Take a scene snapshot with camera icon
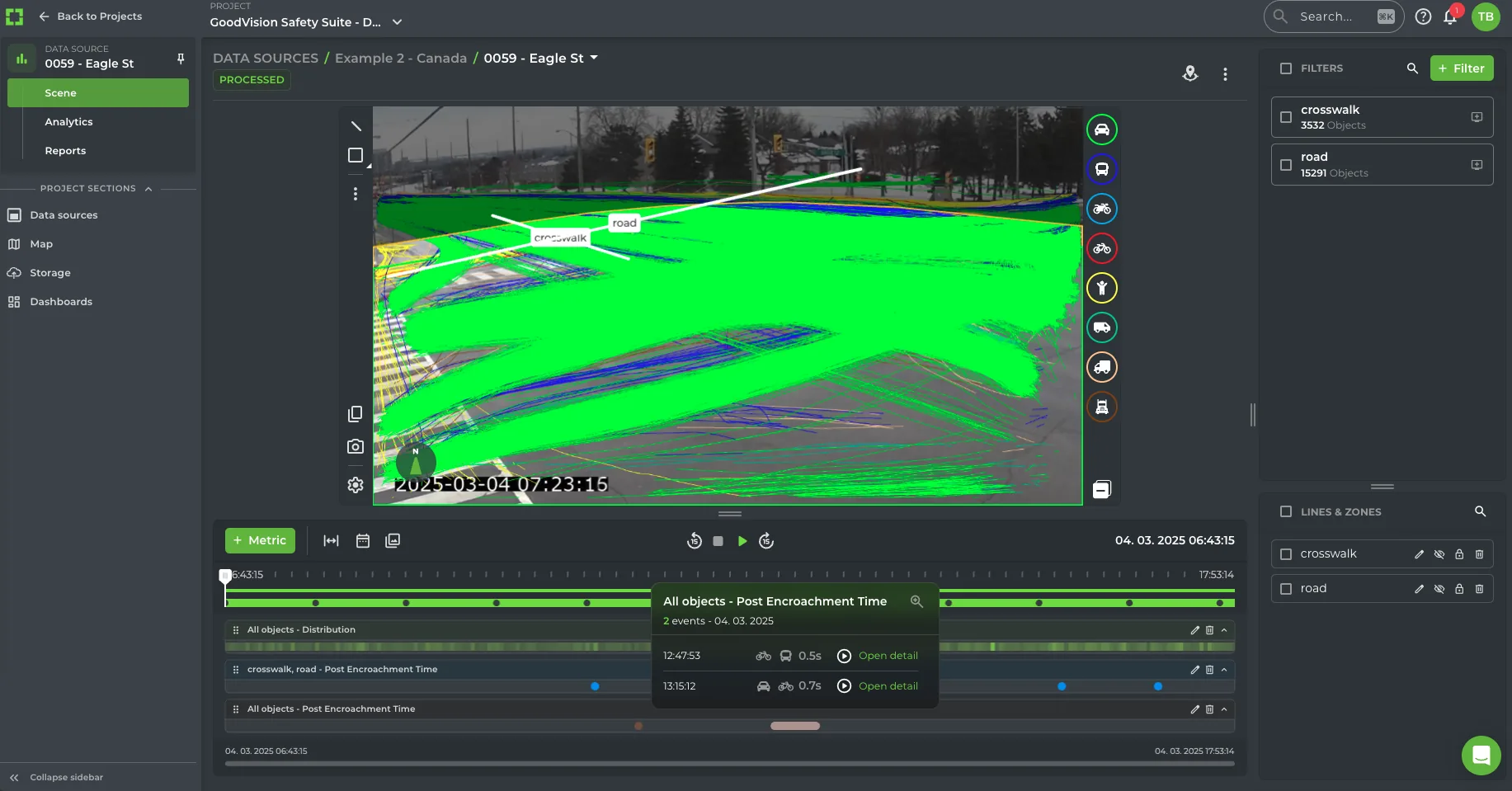The width and height of the screenshot is (1512, 791). click(356, 446)
